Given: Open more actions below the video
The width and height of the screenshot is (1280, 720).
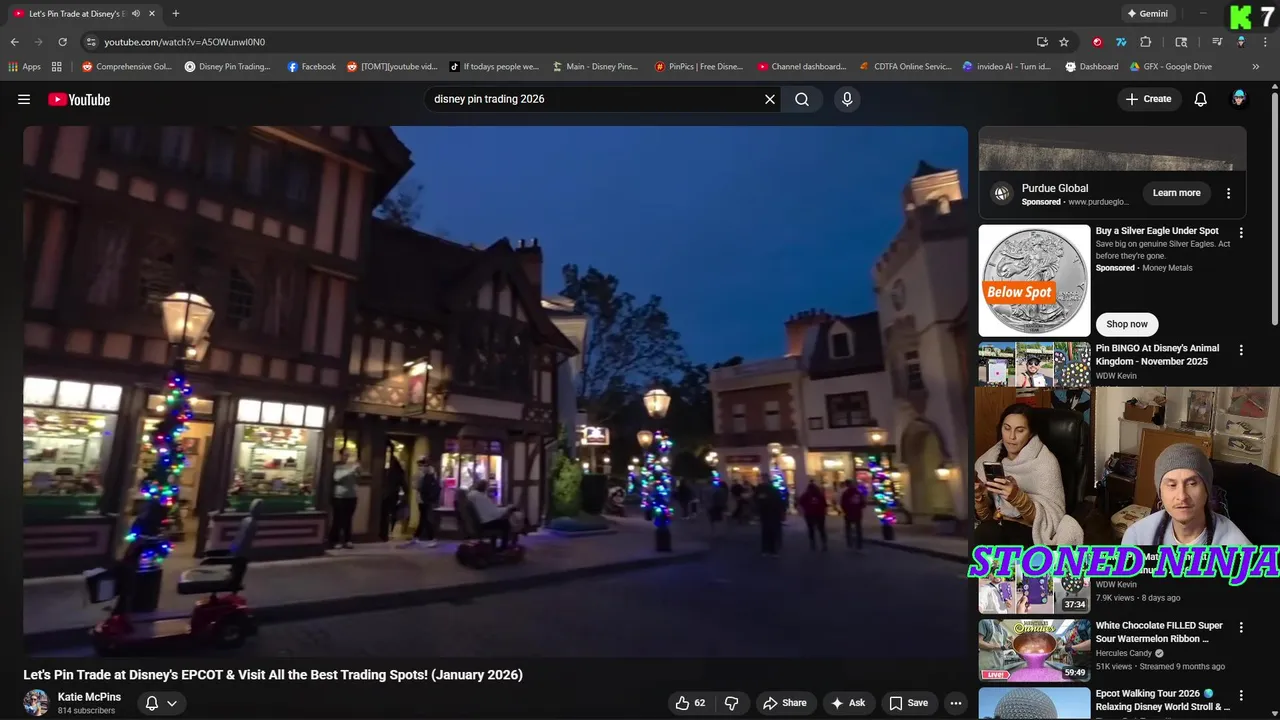Looking at the screenshot, I should pos(955,703).
